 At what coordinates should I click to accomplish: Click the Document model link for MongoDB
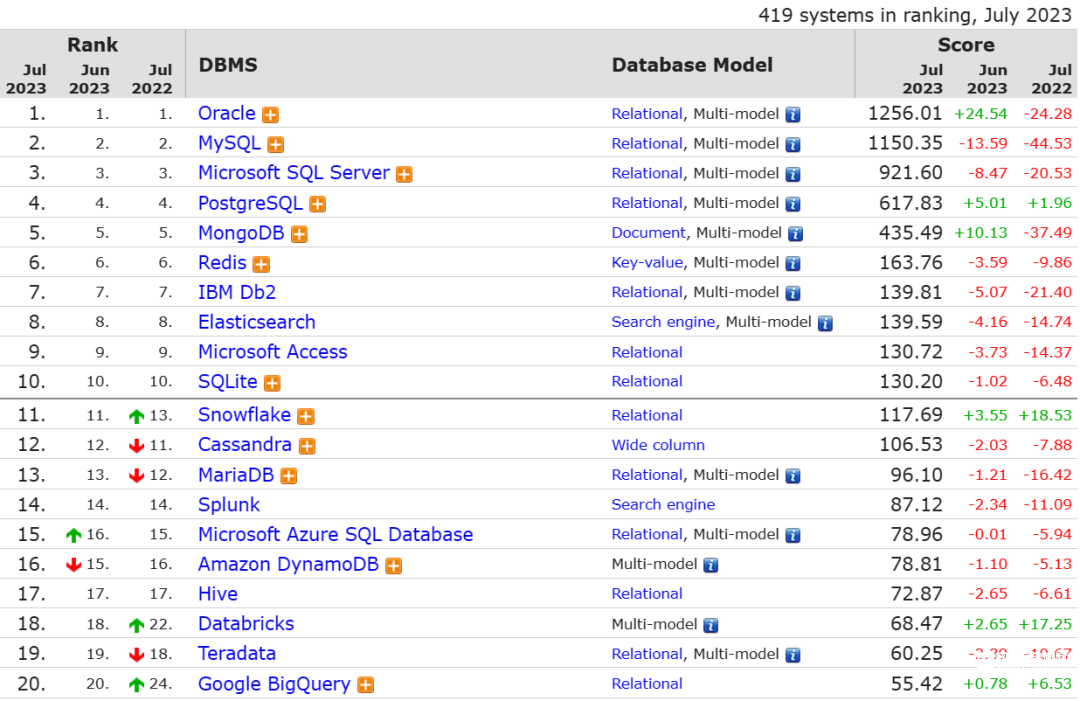coord(648,233)
